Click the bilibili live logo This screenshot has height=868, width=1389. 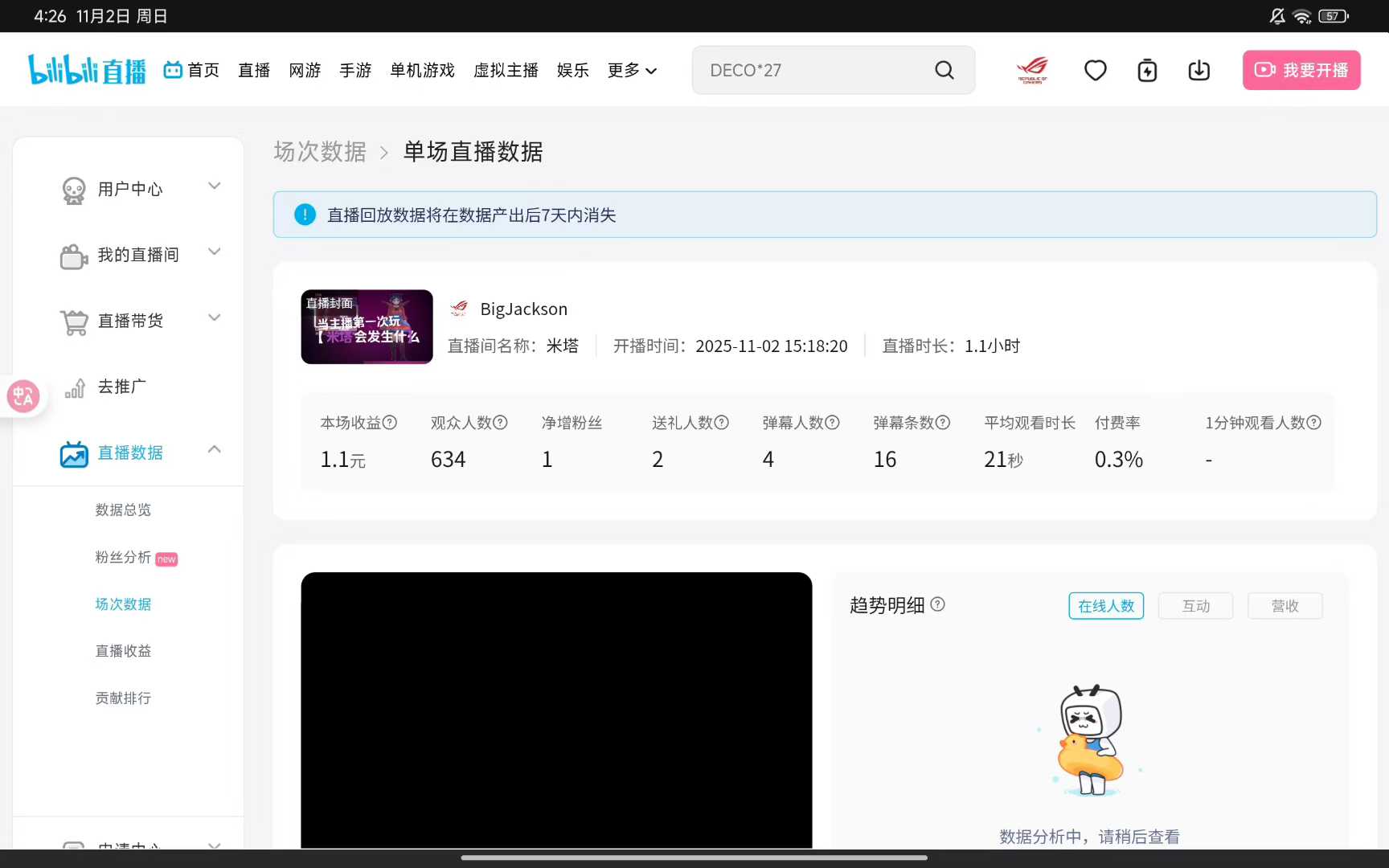coord(87,70)
